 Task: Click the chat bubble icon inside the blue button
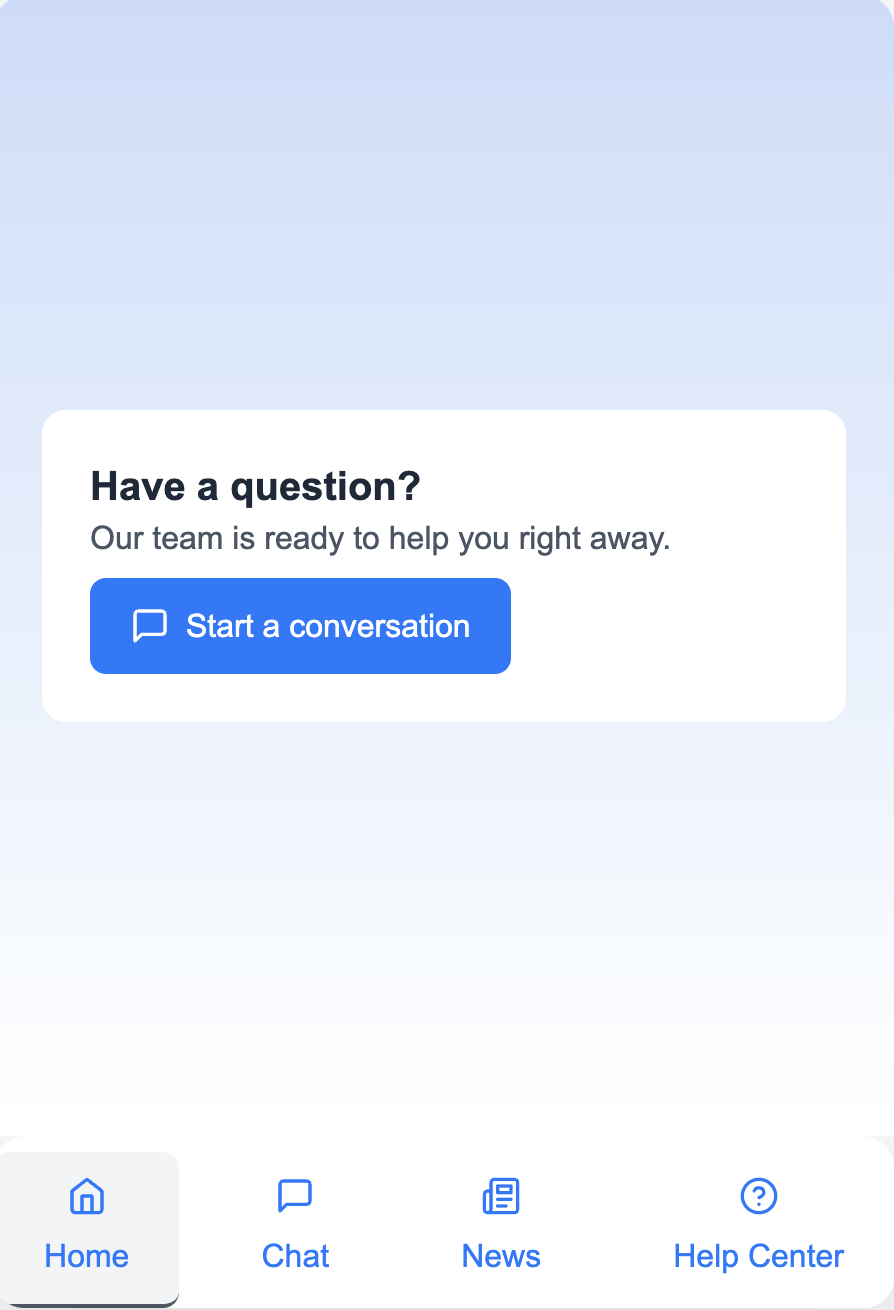click(148, 625)
